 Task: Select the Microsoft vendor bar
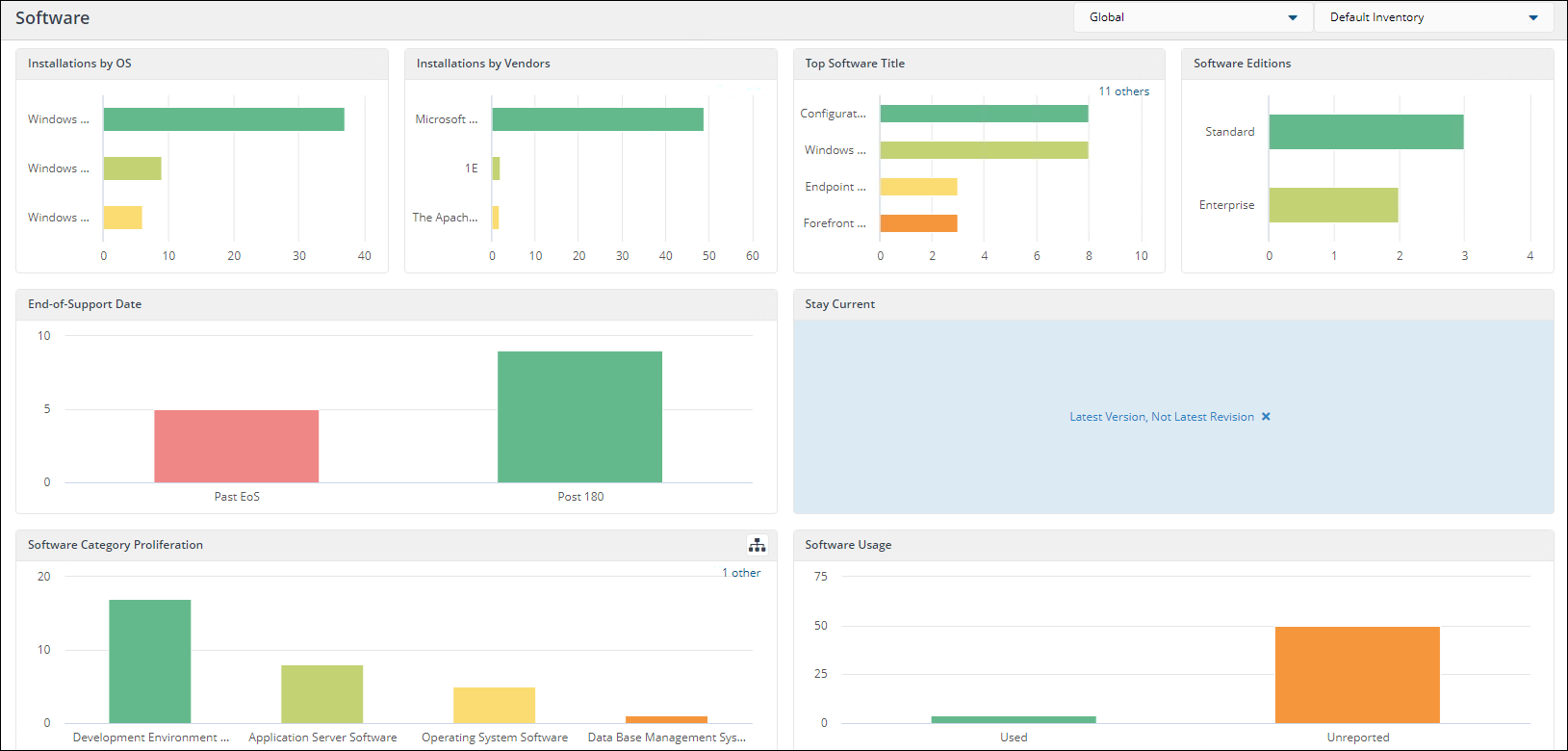coord(597,119)
